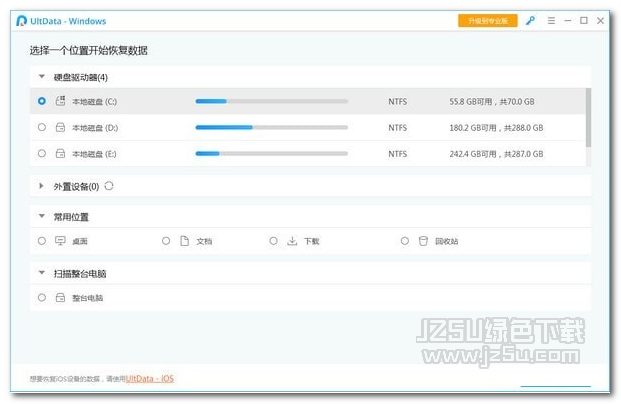The image size is (621, 404).
Task: Click the documents file icon
Action: click(x=185, y=241)
